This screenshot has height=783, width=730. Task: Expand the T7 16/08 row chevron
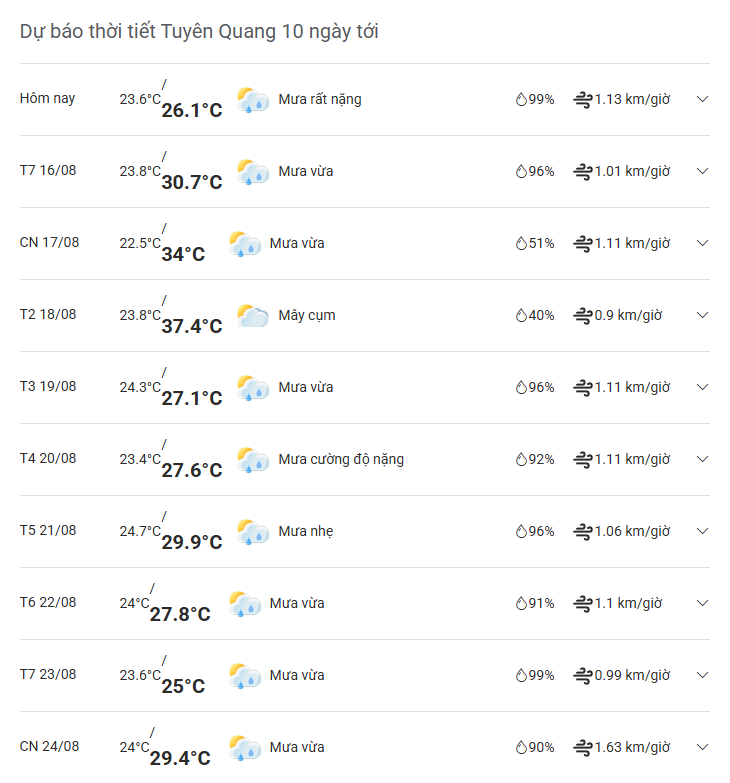point(702,171)
